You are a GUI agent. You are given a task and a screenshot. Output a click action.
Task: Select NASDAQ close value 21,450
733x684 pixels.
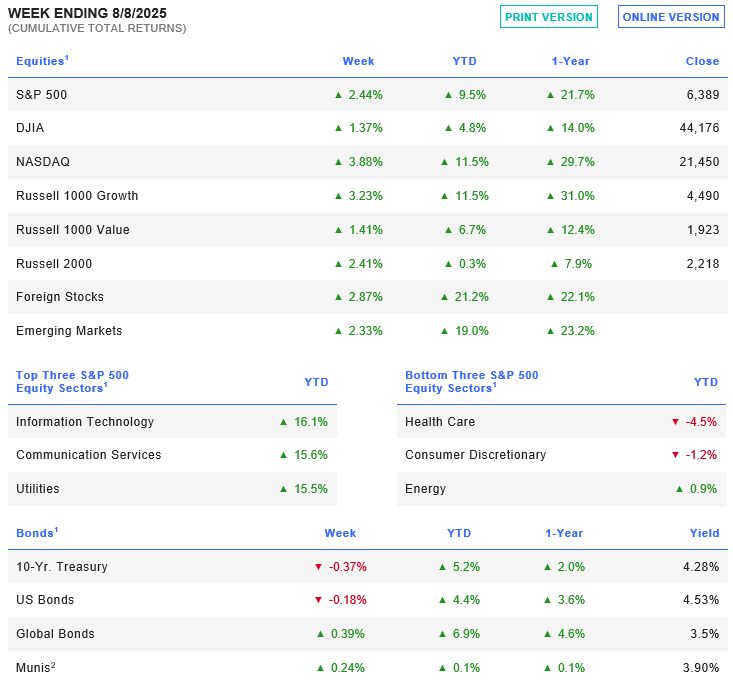tap(699, 162)
